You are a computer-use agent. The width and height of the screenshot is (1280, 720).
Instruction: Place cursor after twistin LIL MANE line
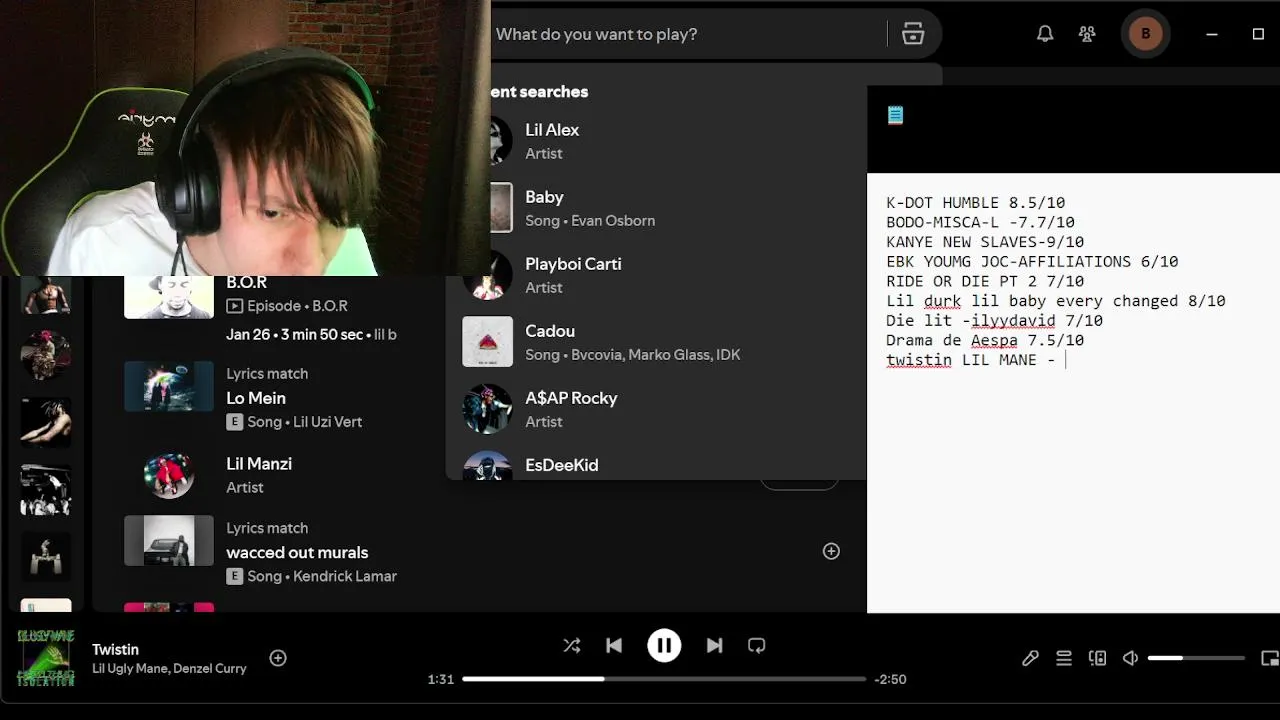click(x=1067, y=360)
